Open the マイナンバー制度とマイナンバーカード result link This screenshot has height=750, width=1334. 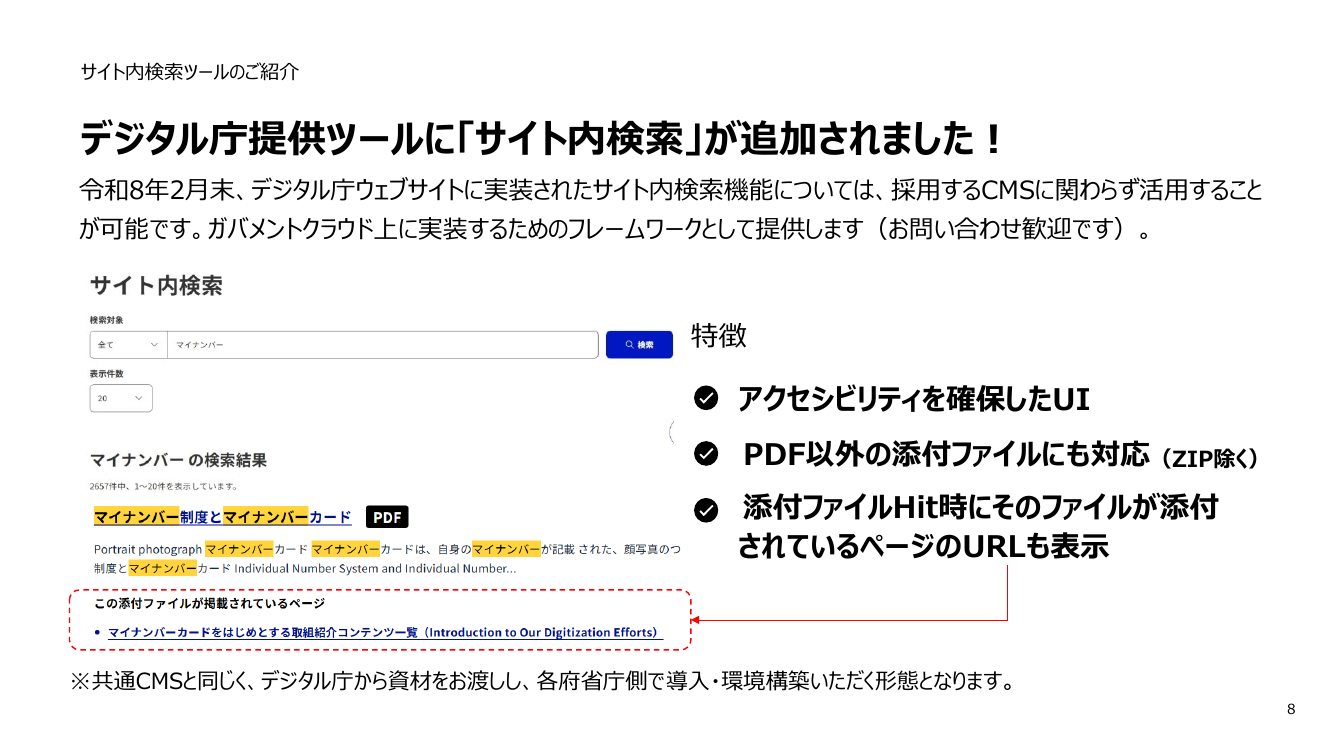click(x=223, y=517)
